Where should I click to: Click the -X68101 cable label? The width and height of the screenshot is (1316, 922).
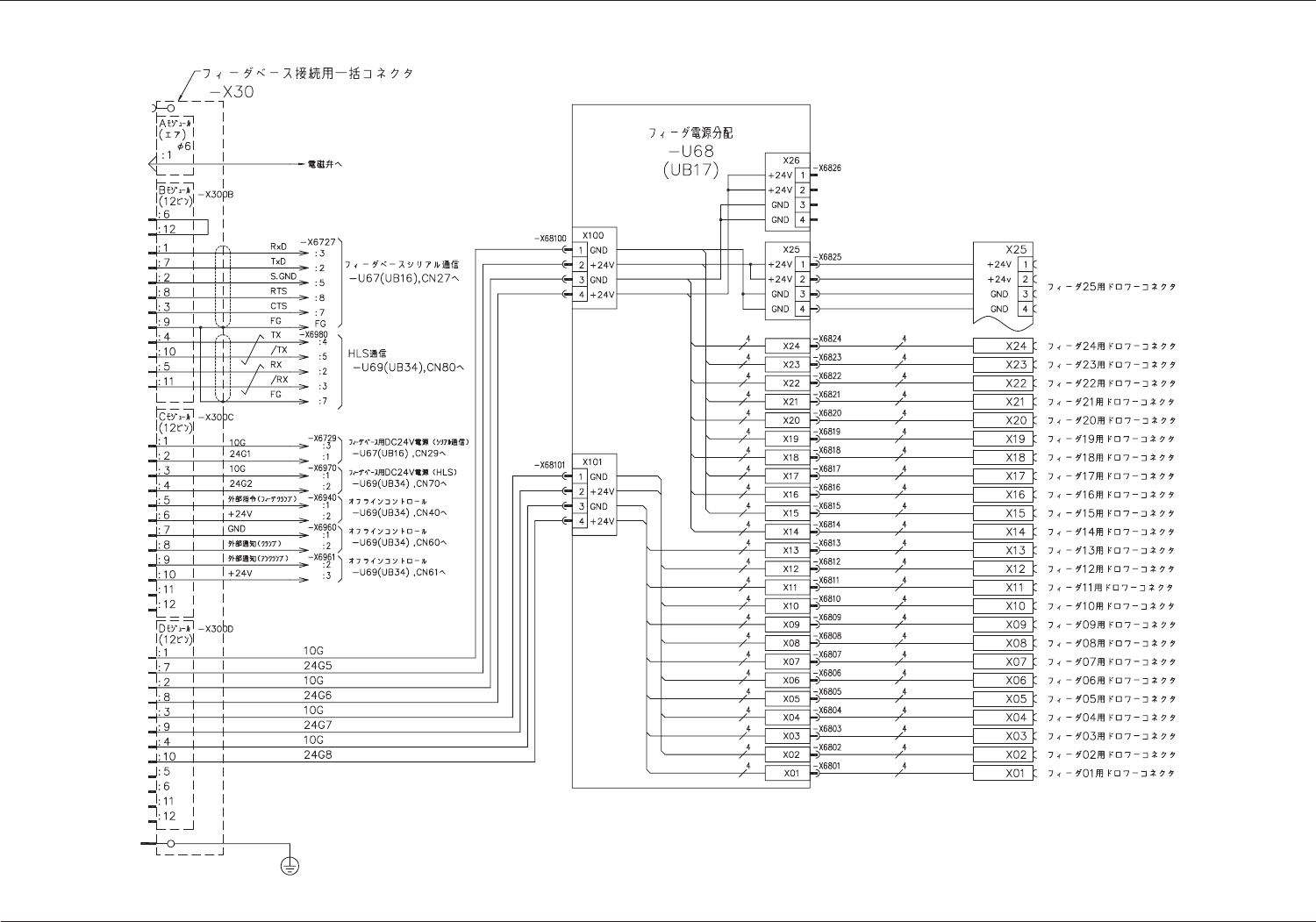point(550,465)
